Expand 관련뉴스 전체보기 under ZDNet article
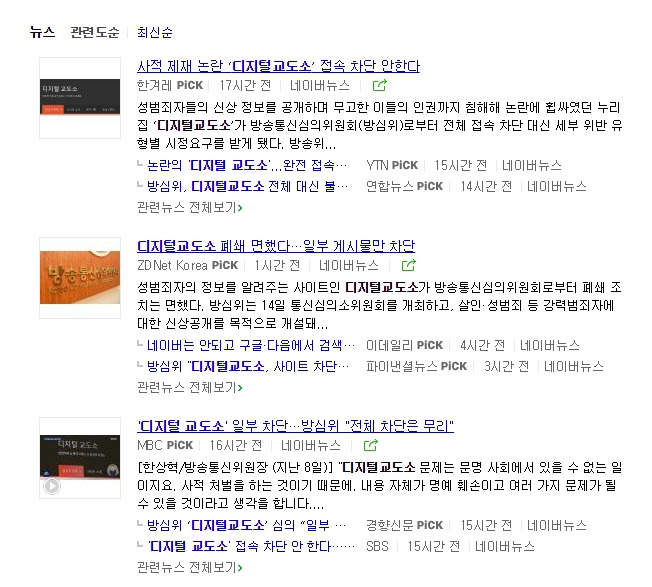 click(x=190, y=387)
